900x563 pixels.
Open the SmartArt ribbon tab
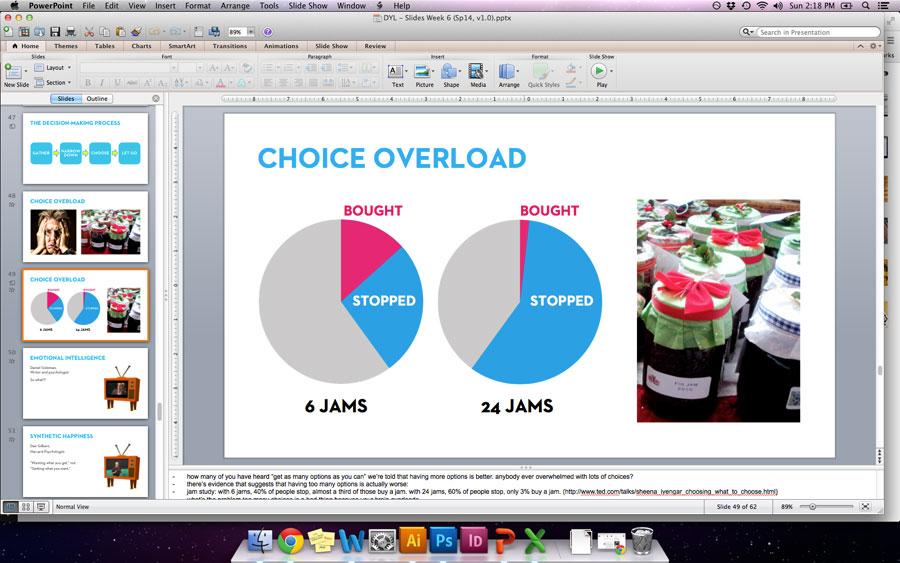pos(182,46)
